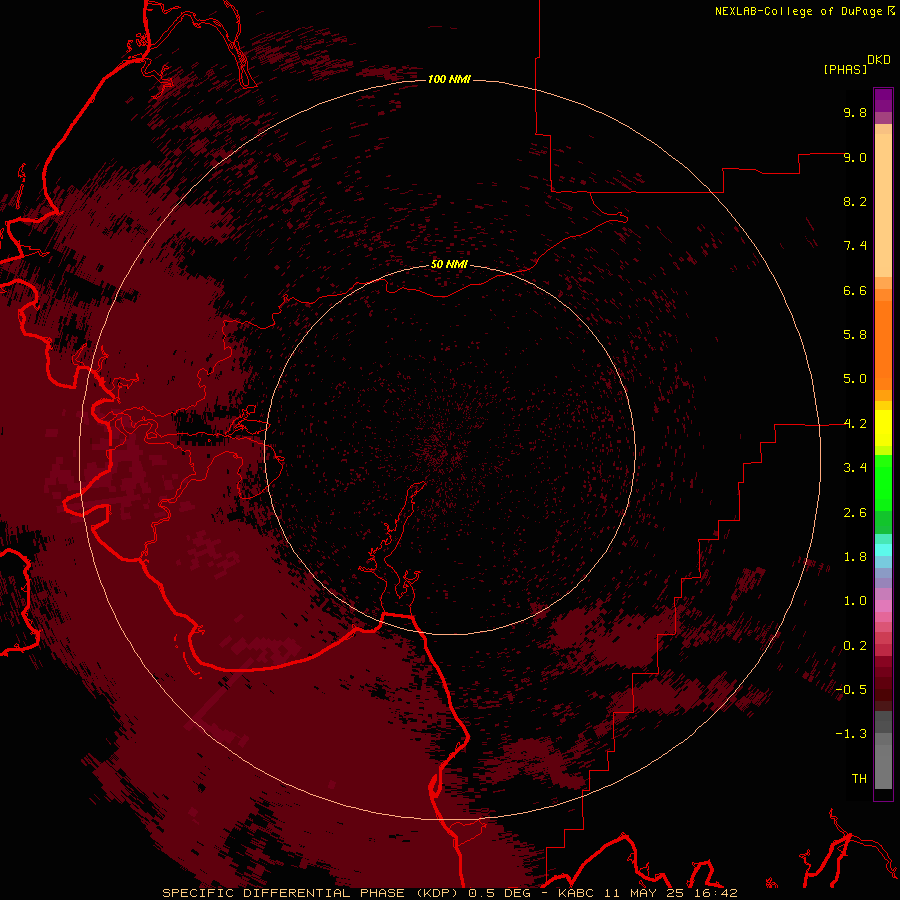This screenshot has width=900, height=900.
Task: Click the purple swatch at top of color bar
Action: 883,100
